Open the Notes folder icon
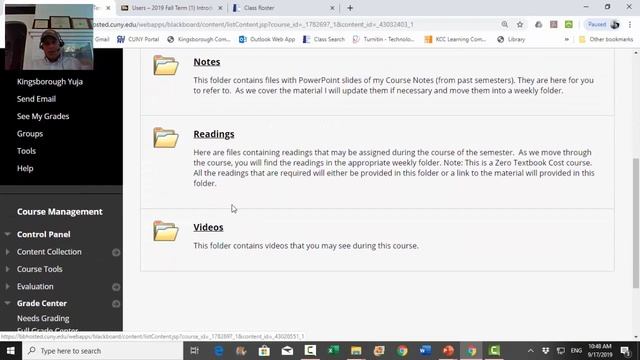 pyautogui.click(x=166, y=65)
